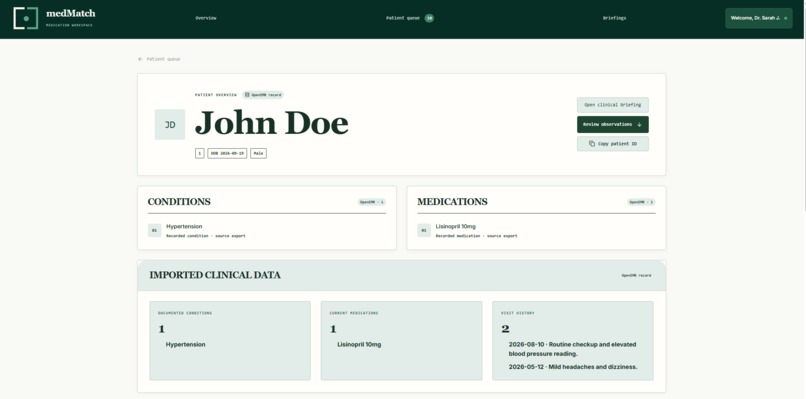Click the down arrow in Review observations

point(639,124)
